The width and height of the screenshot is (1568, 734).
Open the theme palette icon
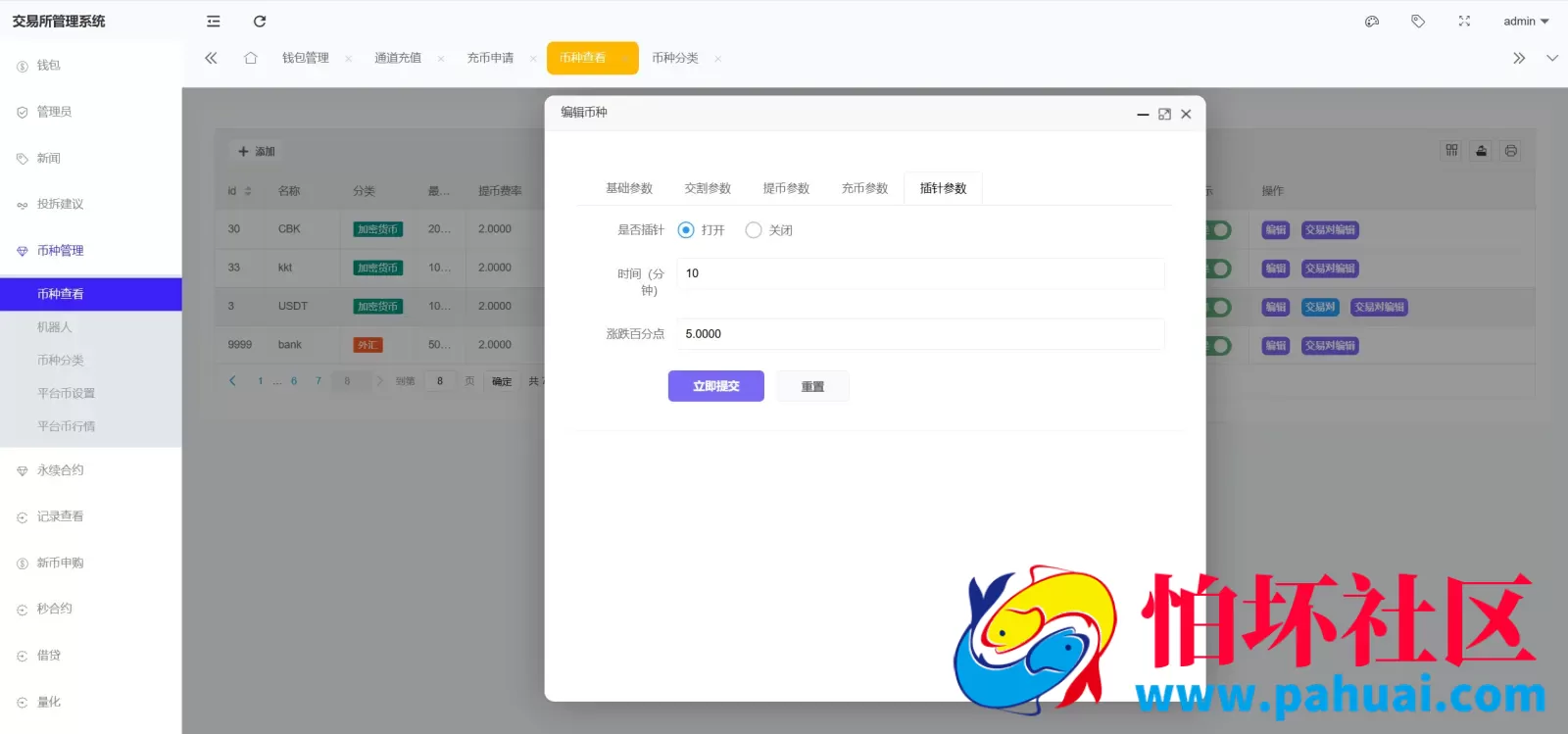coord(1372,22)
